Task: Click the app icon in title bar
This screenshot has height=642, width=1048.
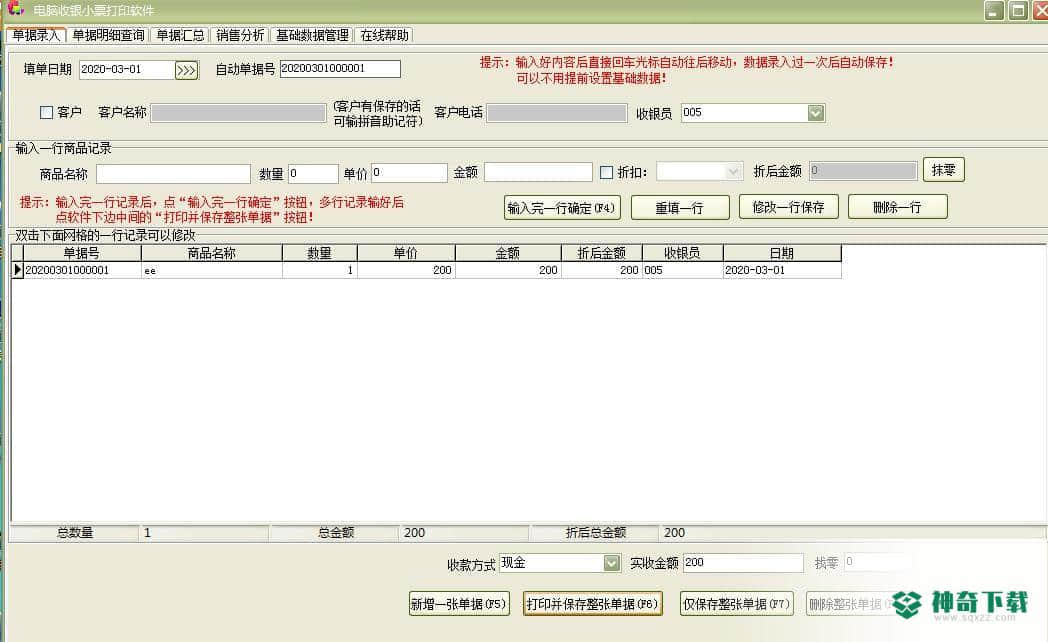Action: tap(15, 9)
